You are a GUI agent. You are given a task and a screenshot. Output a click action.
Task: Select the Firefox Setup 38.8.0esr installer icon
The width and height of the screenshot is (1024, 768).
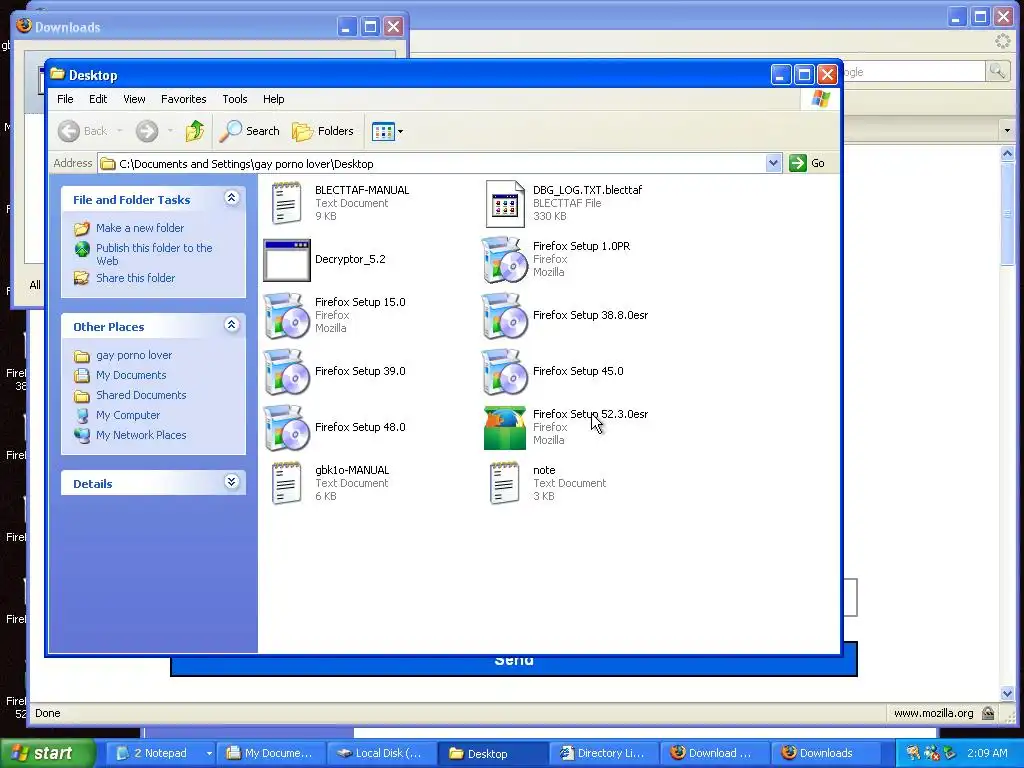[504, 316]
